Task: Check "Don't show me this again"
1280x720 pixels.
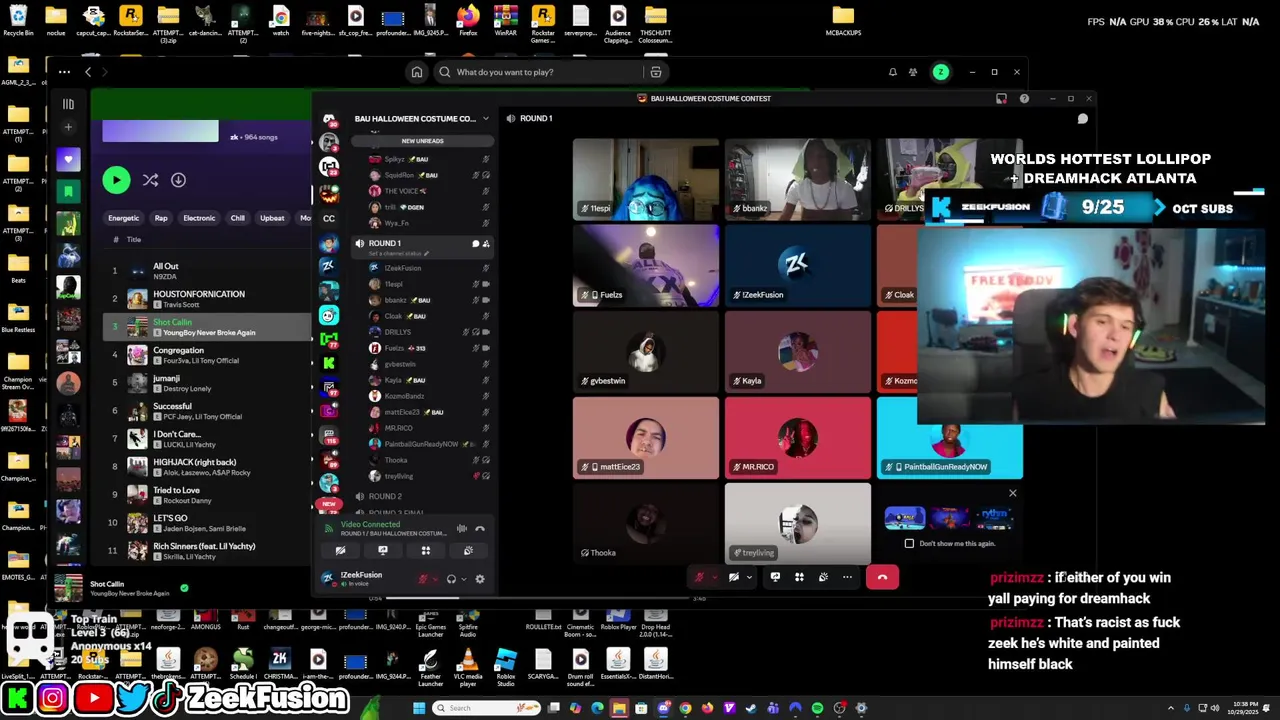Action: point(909,544)
